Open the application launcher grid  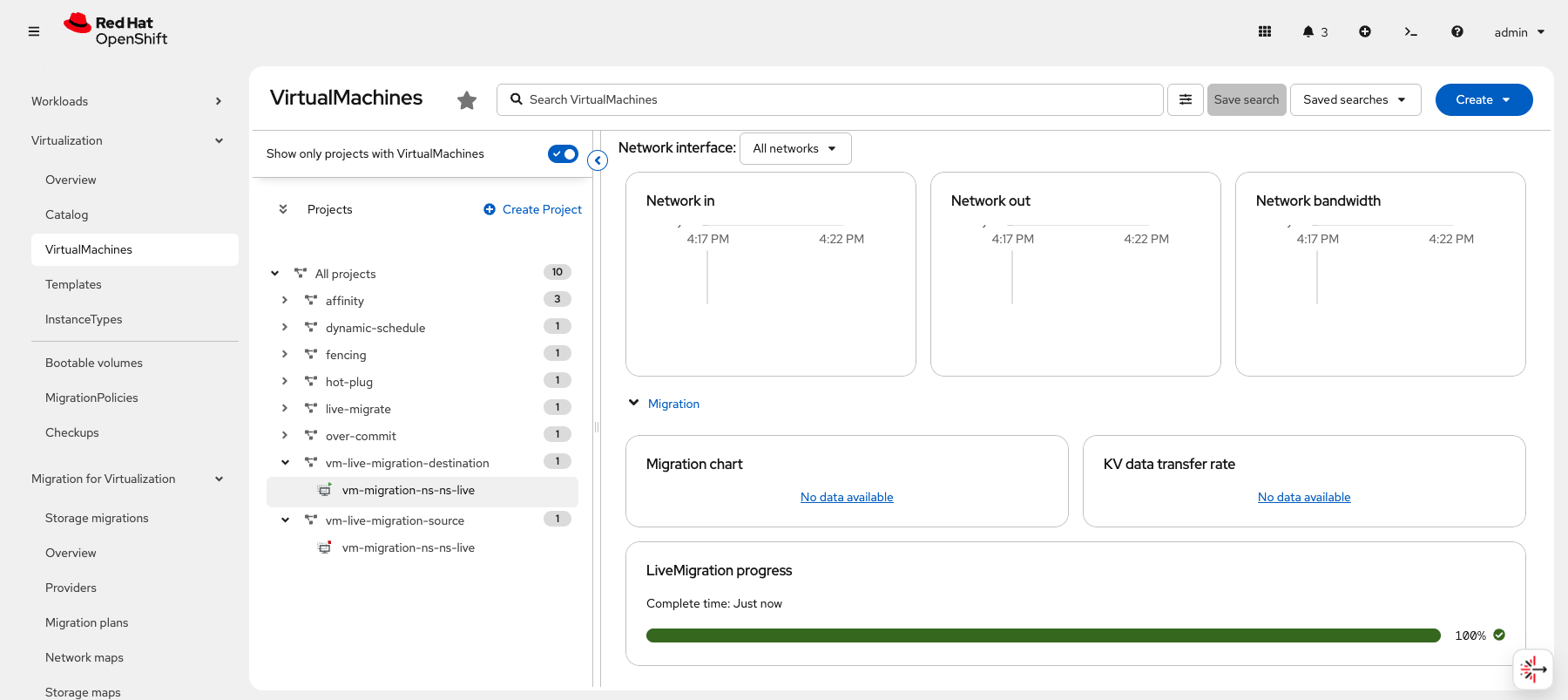[1265, 31]
